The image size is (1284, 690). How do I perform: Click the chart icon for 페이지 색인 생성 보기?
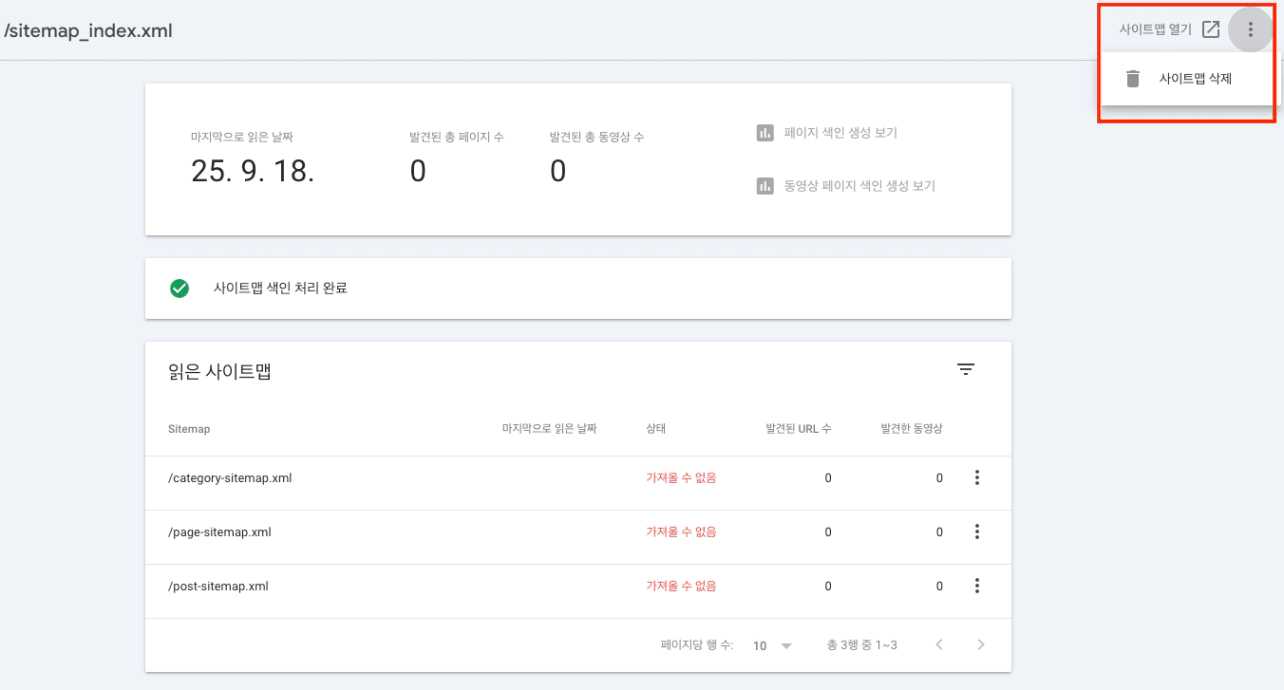click(x=765, y=133)
